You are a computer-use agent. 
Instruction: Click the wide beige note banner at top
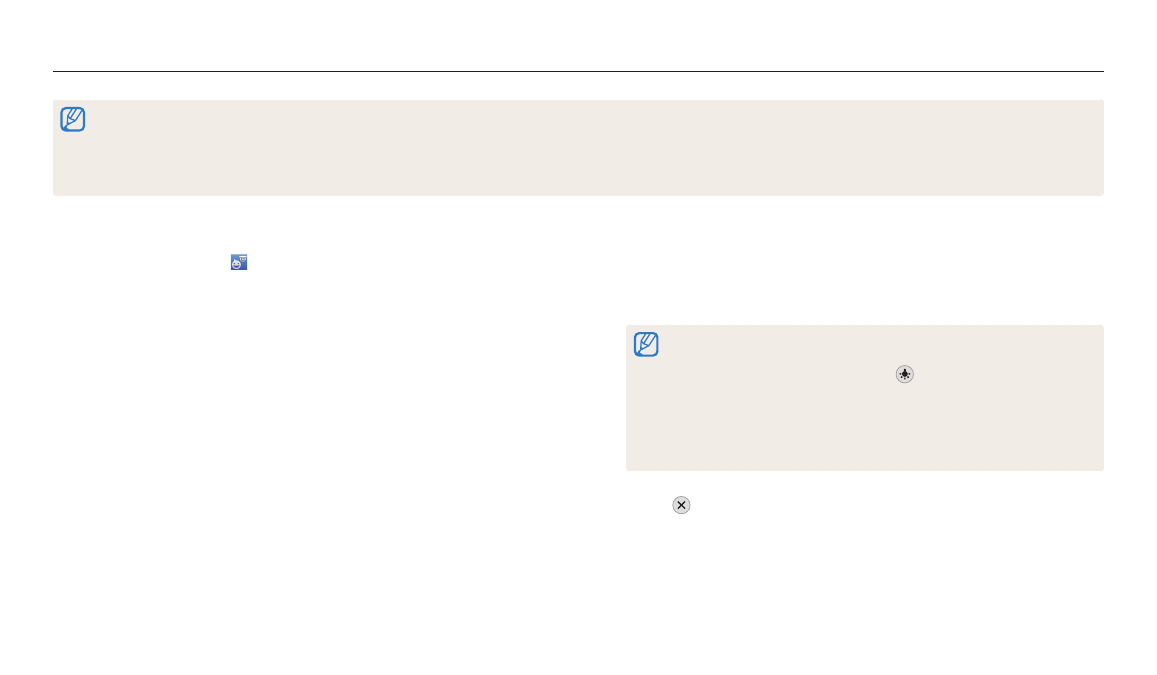click(x=578, y=148)
